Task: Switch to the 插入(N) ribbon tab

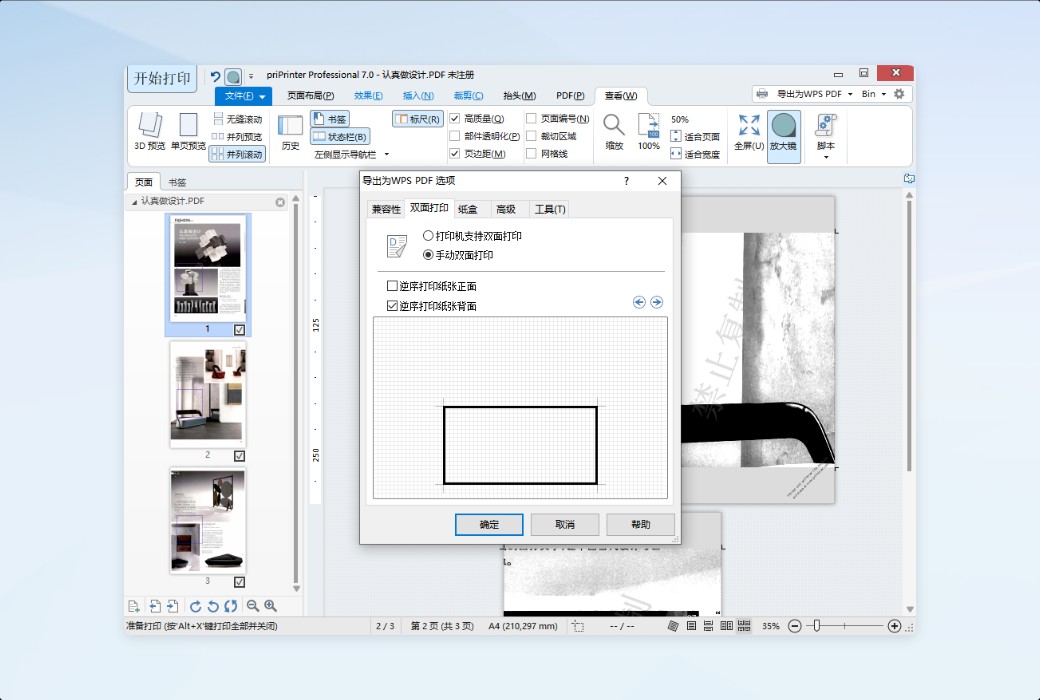Action: pos(418,96)
